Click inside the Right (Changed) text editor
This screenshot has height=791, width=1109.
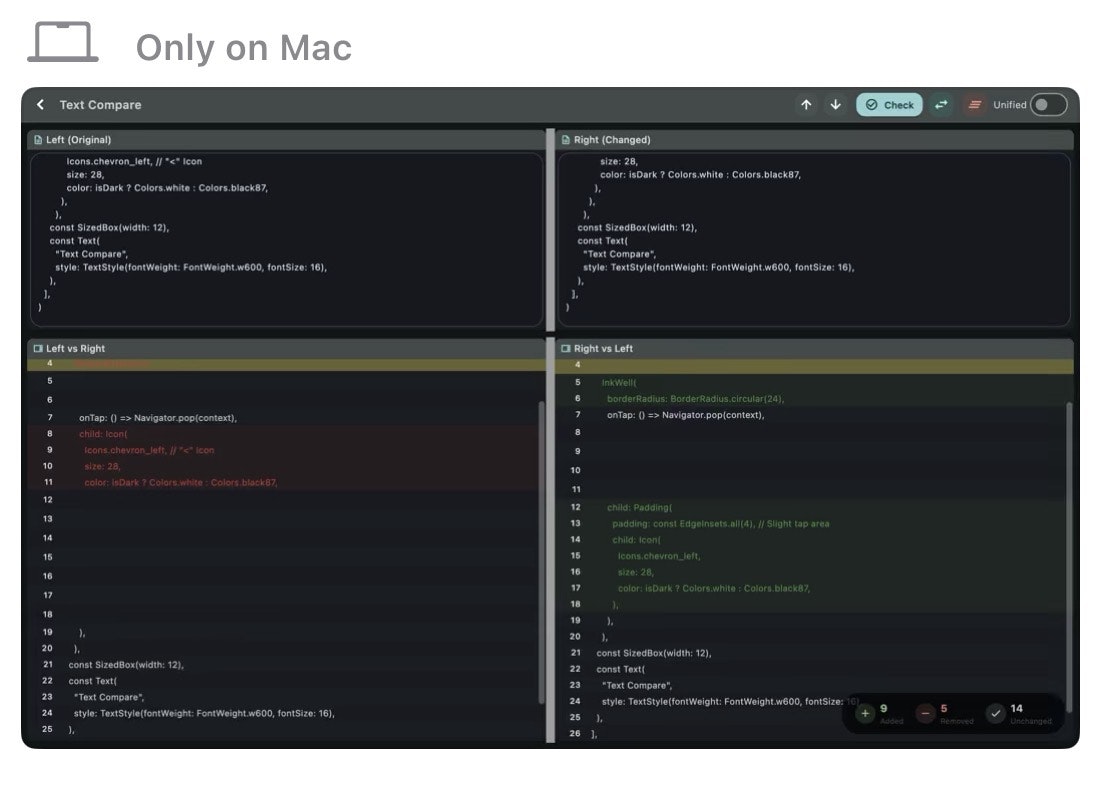pyautogui.click(x=814, y=240)
